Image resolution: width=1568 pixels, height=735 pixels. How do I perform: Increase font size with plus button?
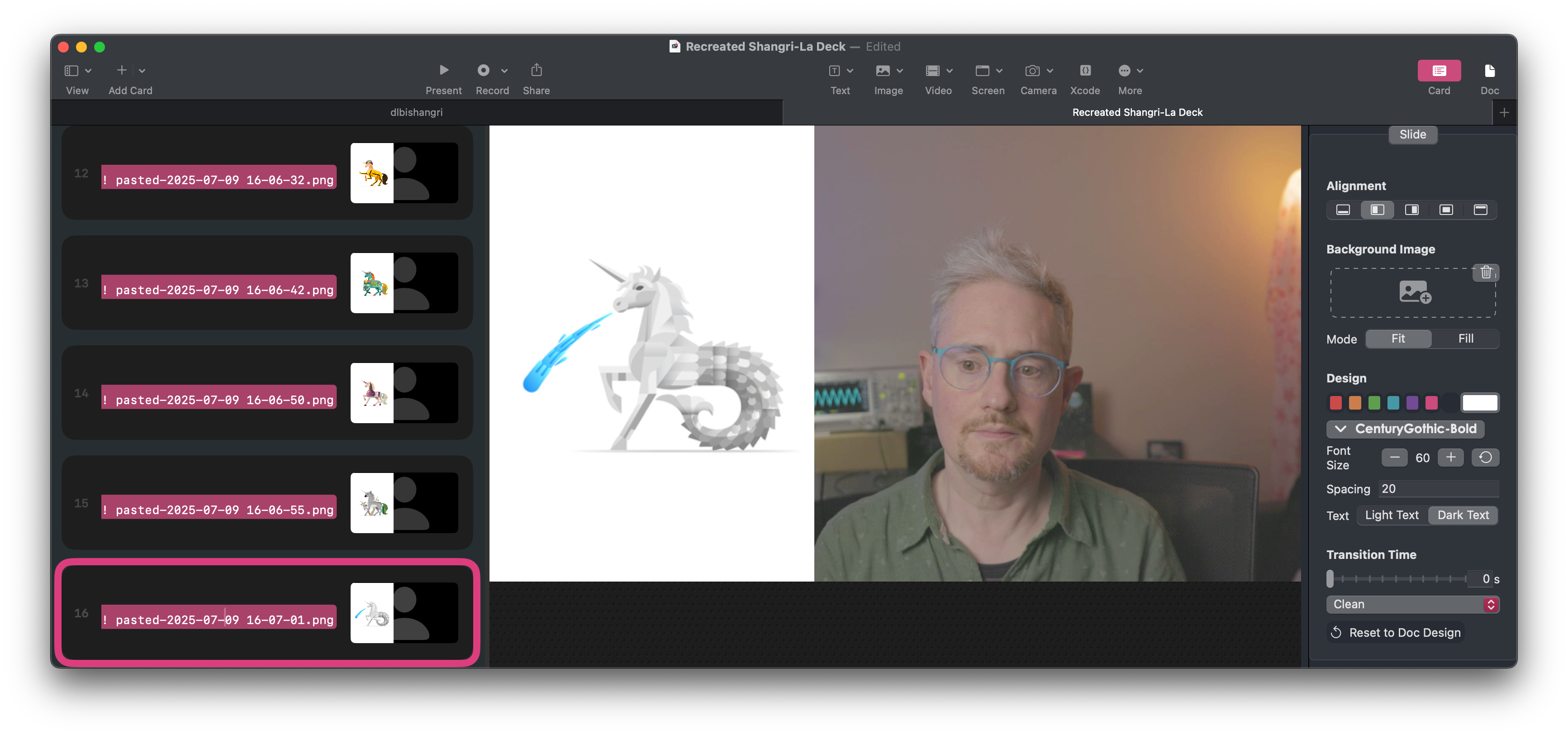click(x=1450, y=457)
